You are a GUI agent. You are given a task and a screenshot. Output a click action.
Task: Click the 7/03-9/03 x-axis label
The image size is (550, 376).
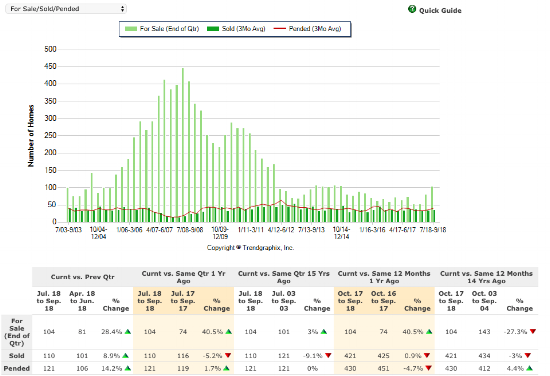(68, 230)
